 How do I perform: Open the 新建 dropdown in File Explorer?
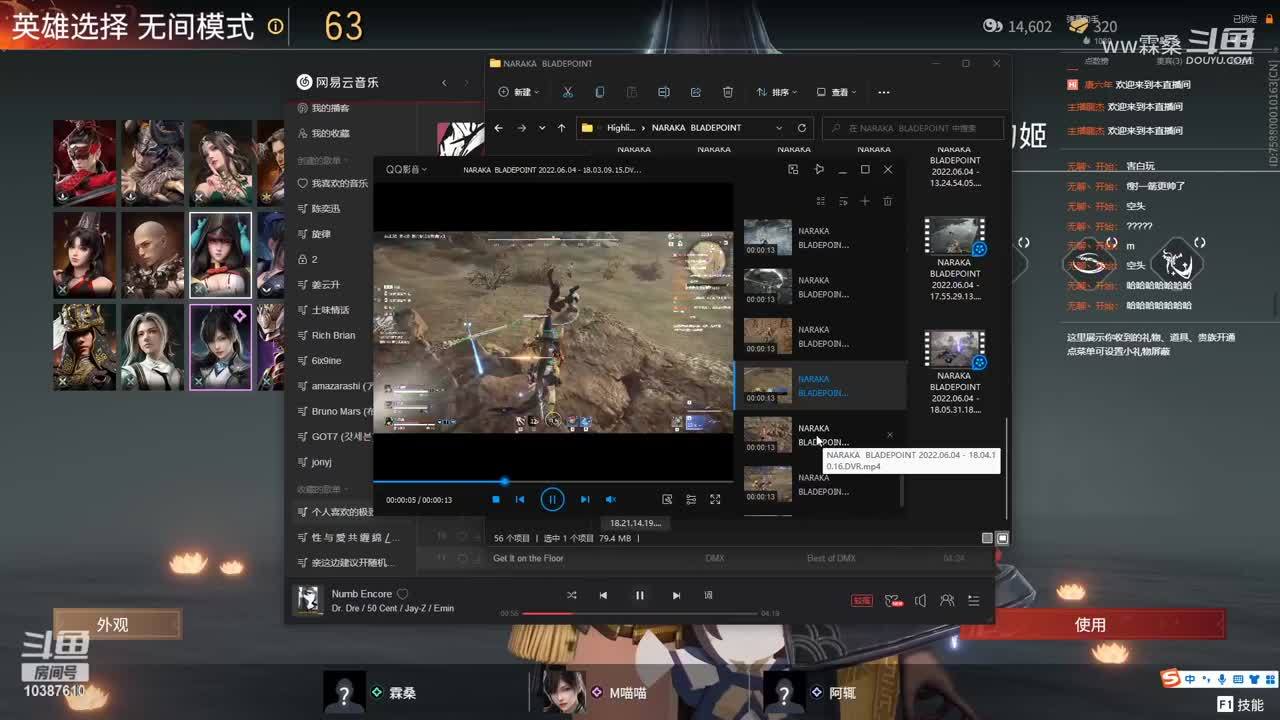click(x=519, y=92)
